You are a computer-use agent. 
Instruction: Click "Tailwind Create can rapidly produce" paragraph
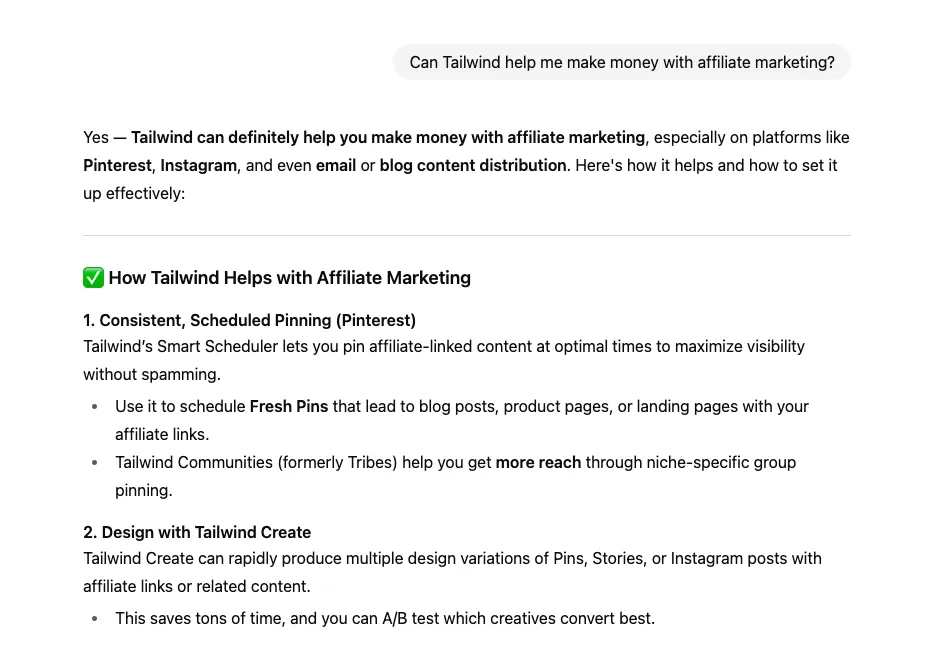pos(452,558)
